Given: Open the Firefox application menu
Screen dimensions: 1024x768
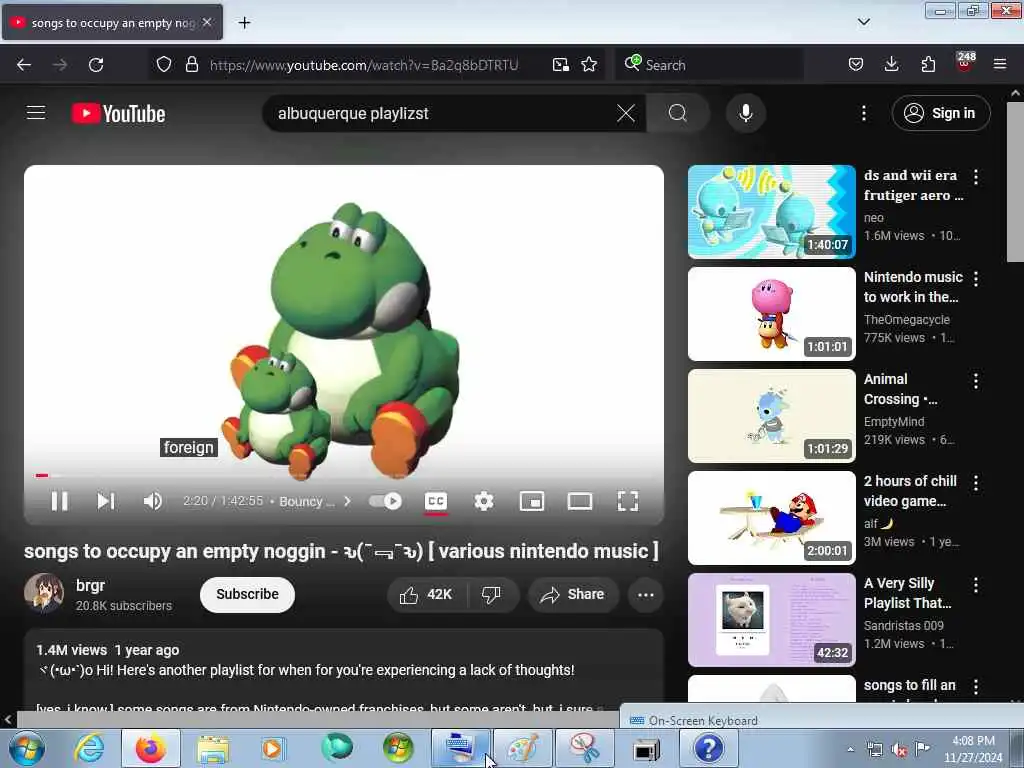Looking at the screenshot, I should [1000, 65].
